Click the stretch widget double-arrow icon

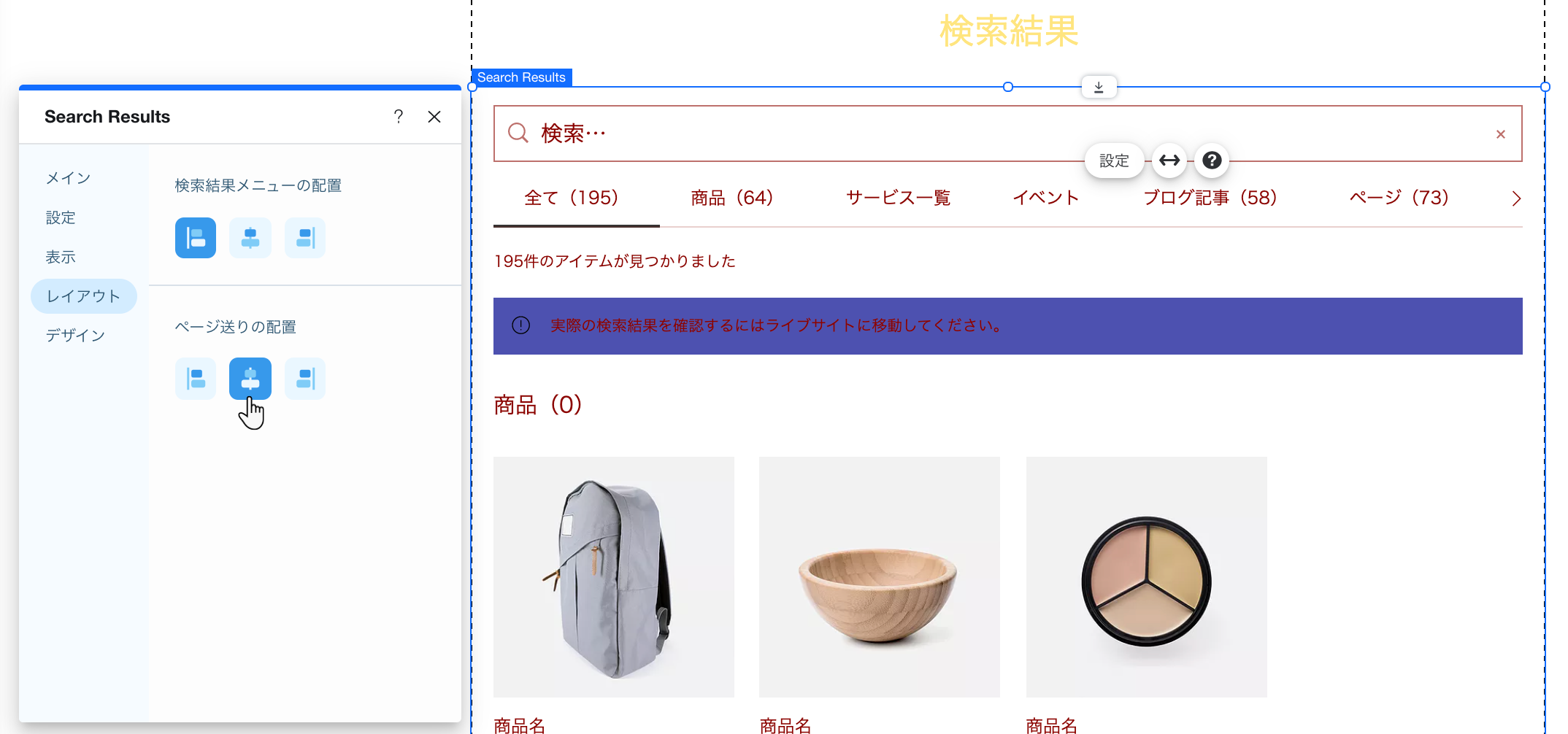[x=1169, y=161]
